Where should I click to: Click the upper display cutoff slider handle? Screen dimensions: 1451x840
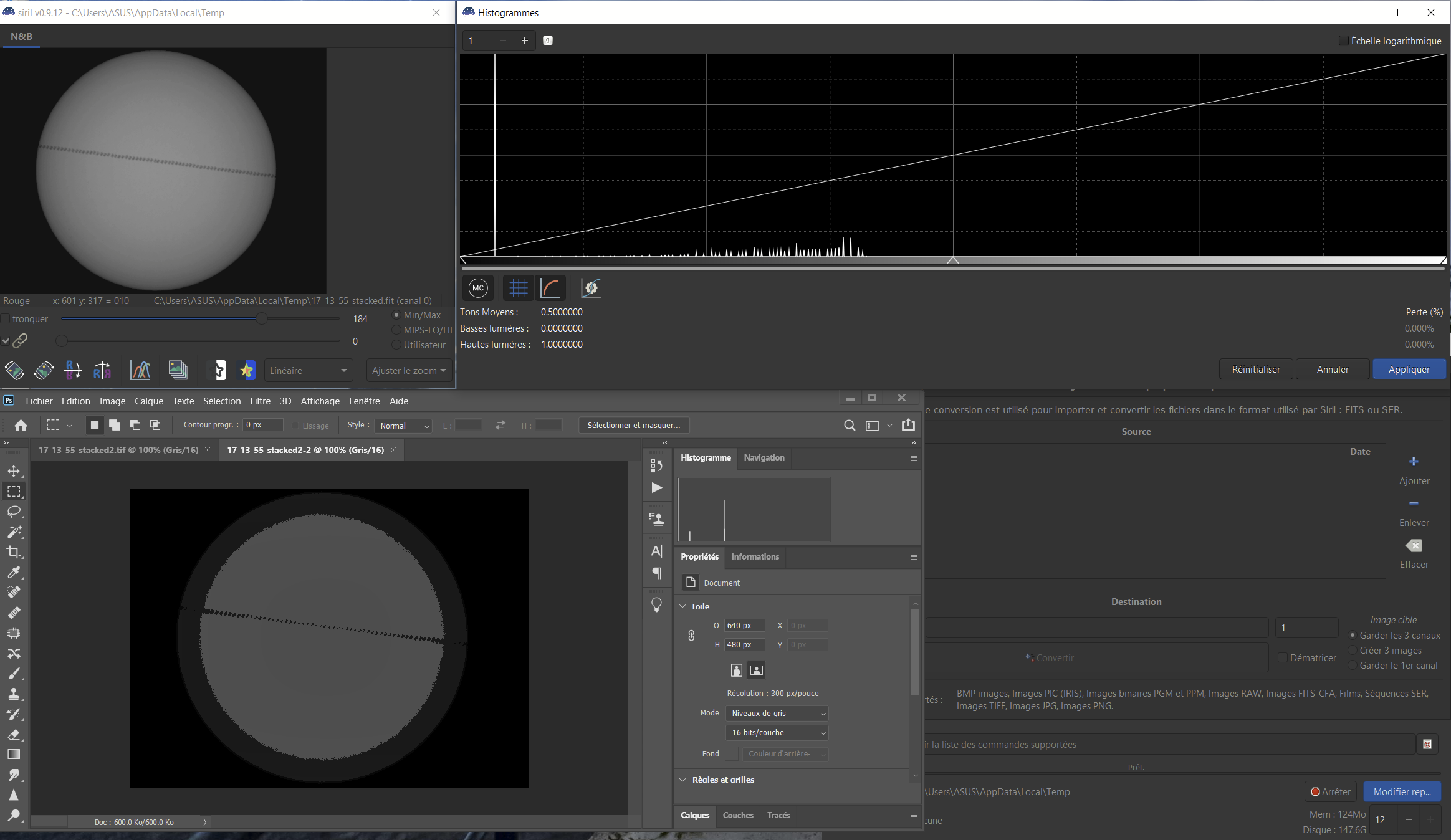262,318
